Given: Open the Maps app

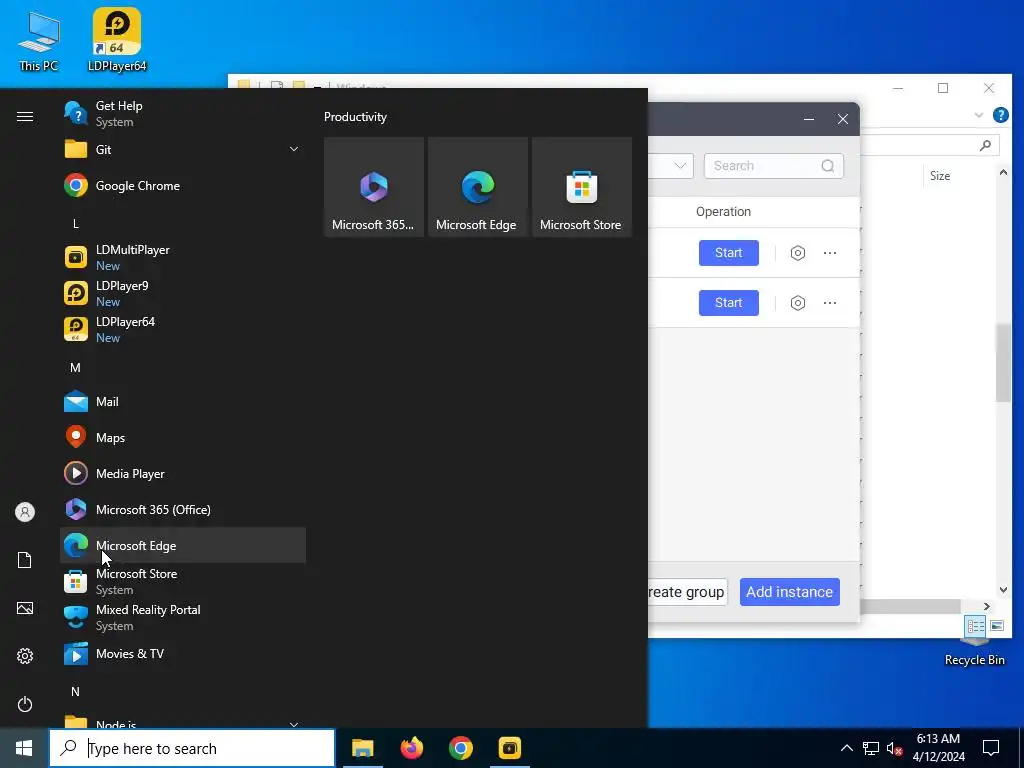Looking at the screenshot, I should click(x=183, y=438).
